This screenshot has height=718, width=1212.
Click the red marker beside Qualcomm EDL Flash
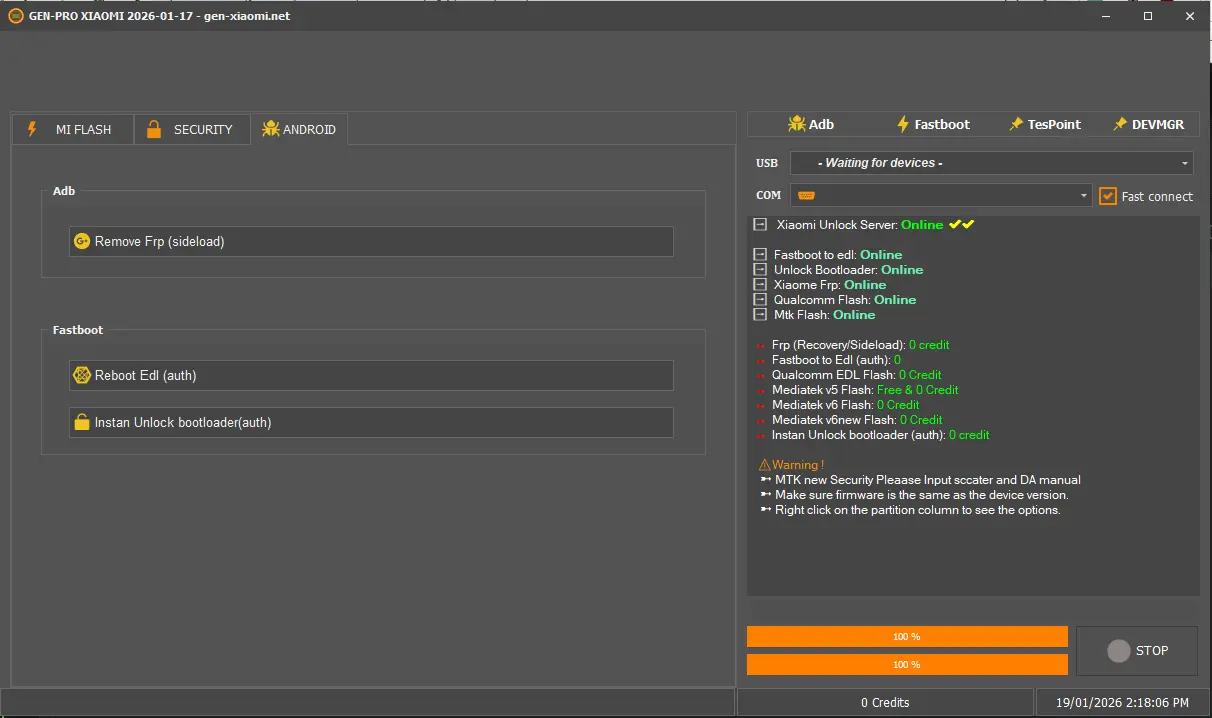[761, 376]
